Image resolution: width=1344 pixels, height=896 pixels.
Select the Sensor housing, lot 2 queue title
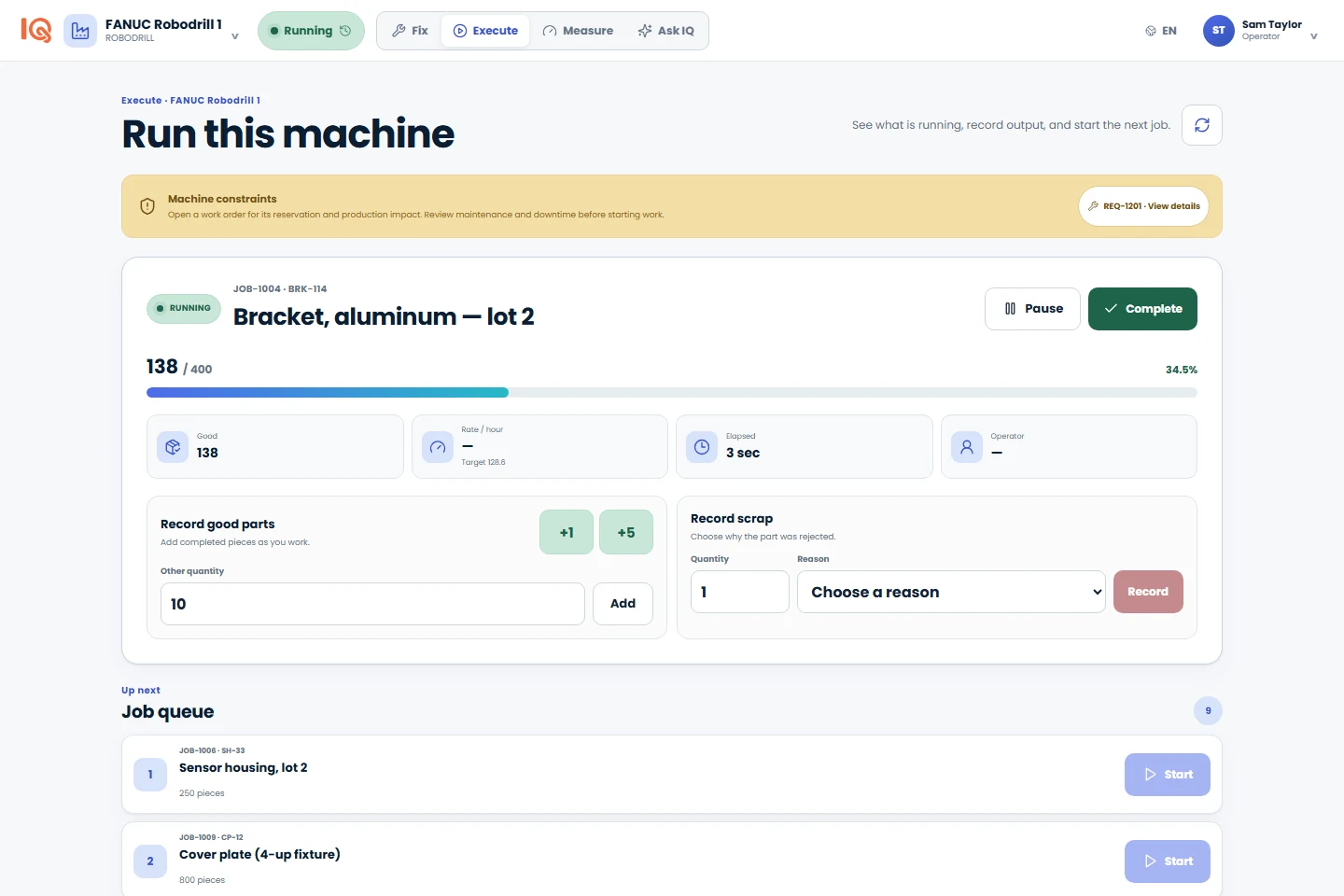coord(244,767)
